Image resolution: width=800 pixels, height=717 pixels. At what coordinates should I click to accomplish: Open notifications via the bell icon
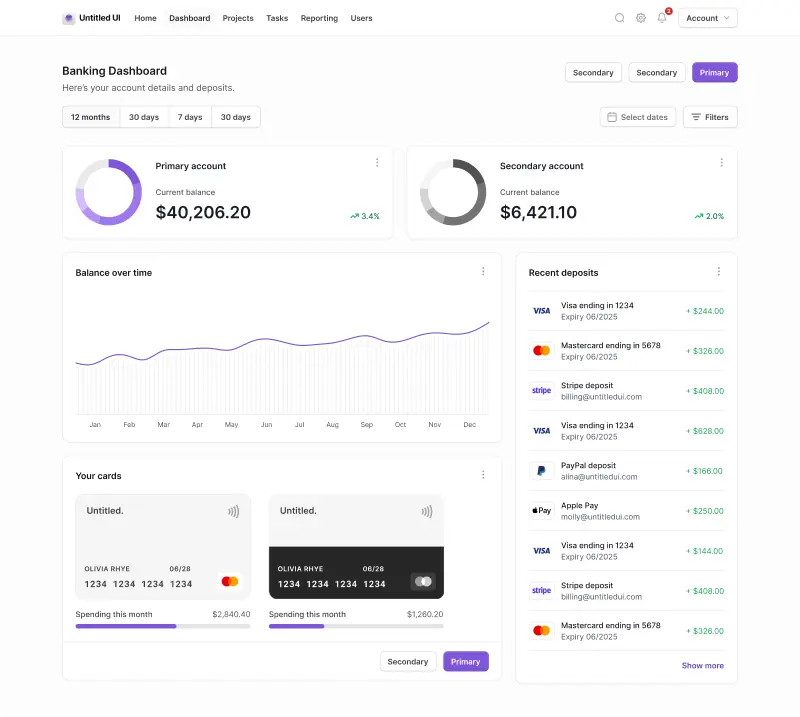coord(661,17)
